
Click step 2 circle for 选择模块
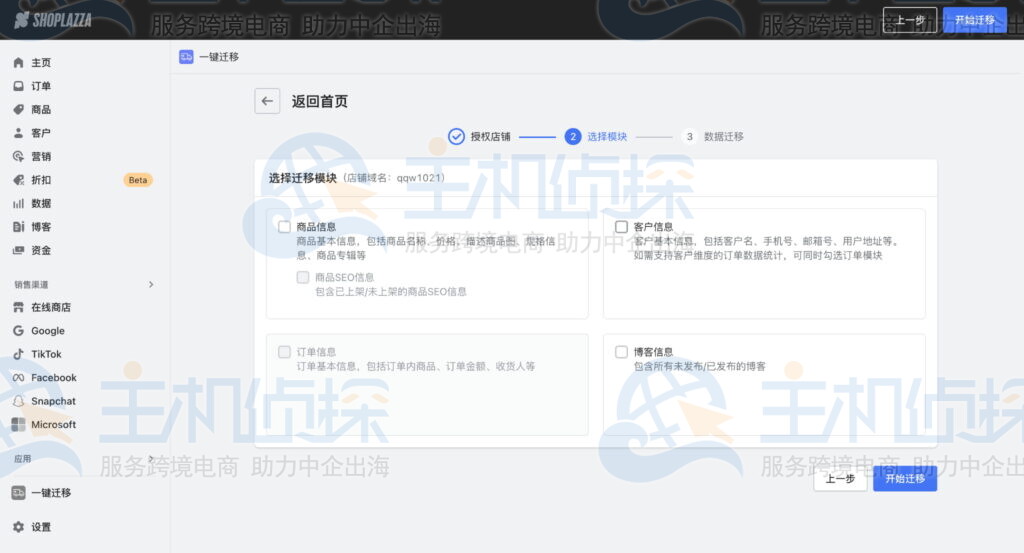click(573, 136)
